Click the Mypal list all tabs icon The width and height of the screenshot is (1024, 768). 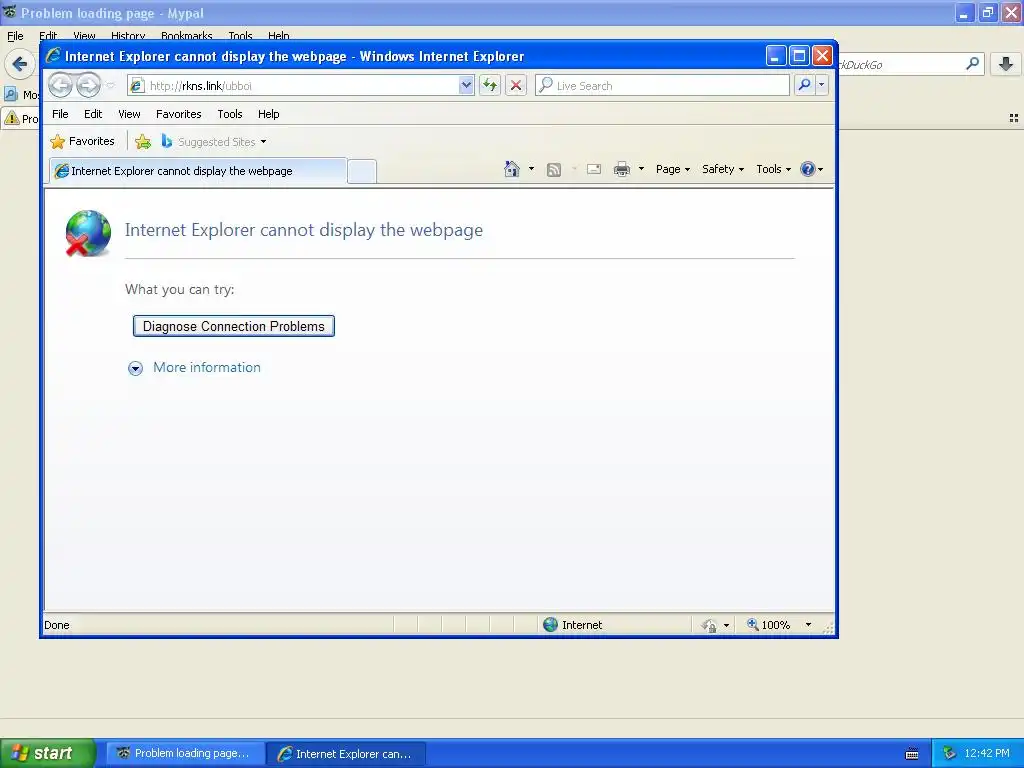1014,118
